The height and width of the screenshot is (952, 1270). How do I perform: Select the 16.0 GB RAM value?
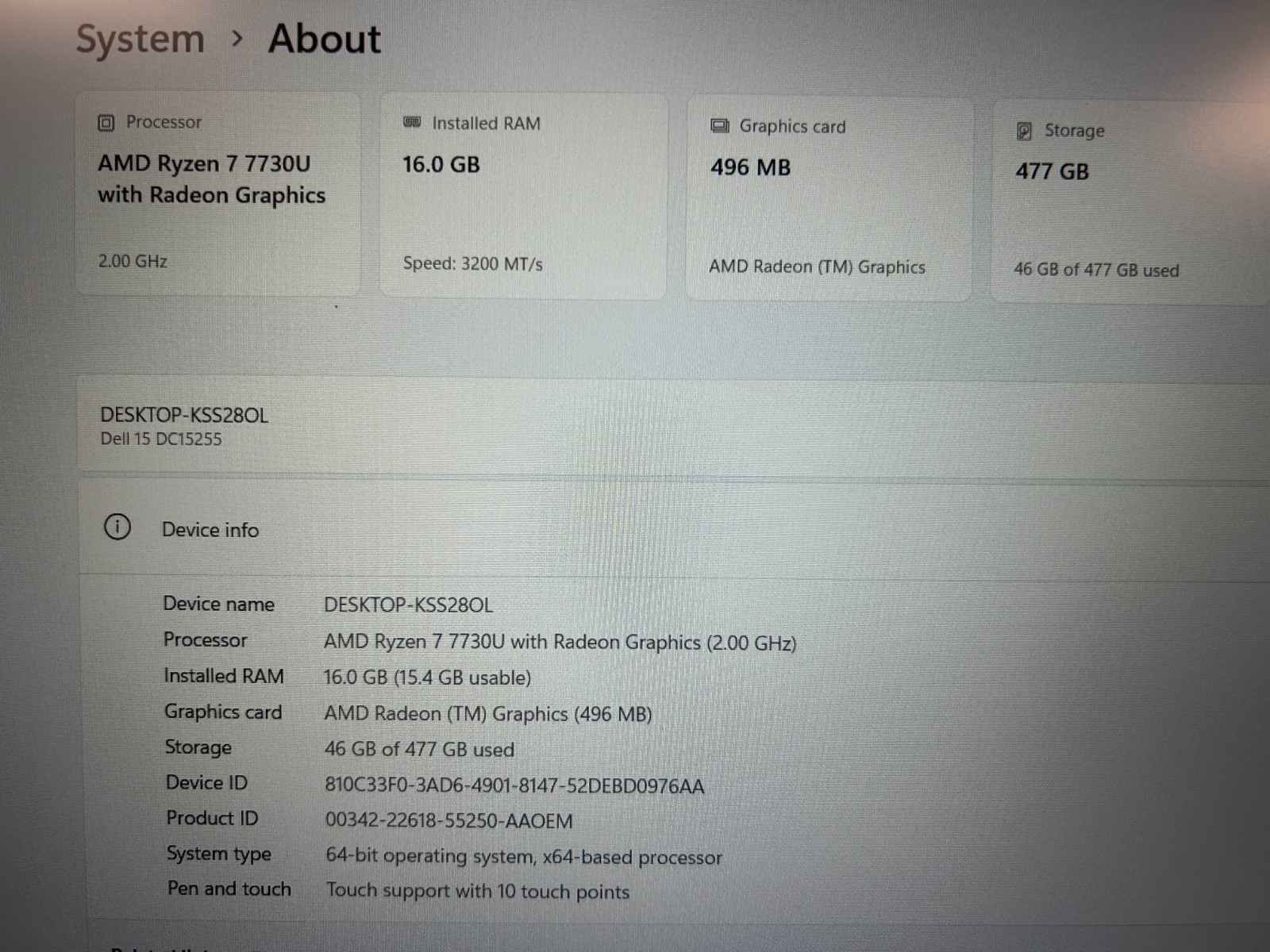pyautogui.click(x=441, y=165)
